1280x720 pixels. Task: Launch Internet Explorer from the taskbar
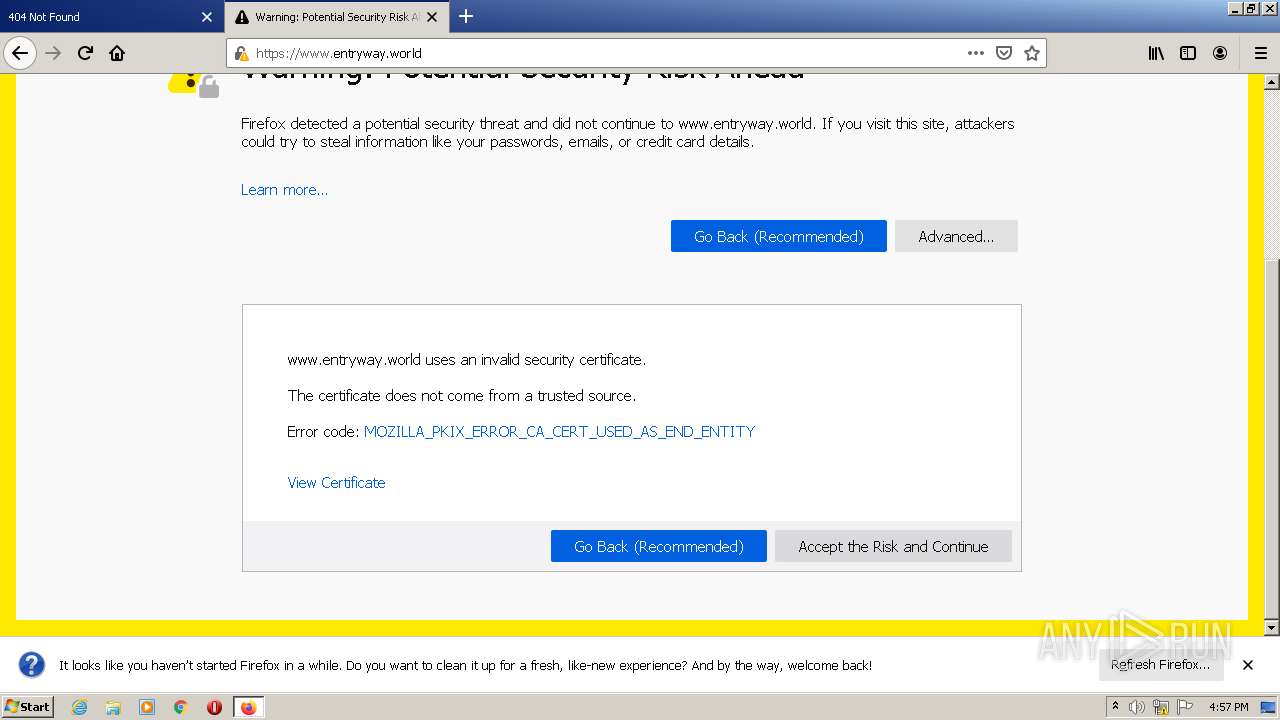(79, 707)
